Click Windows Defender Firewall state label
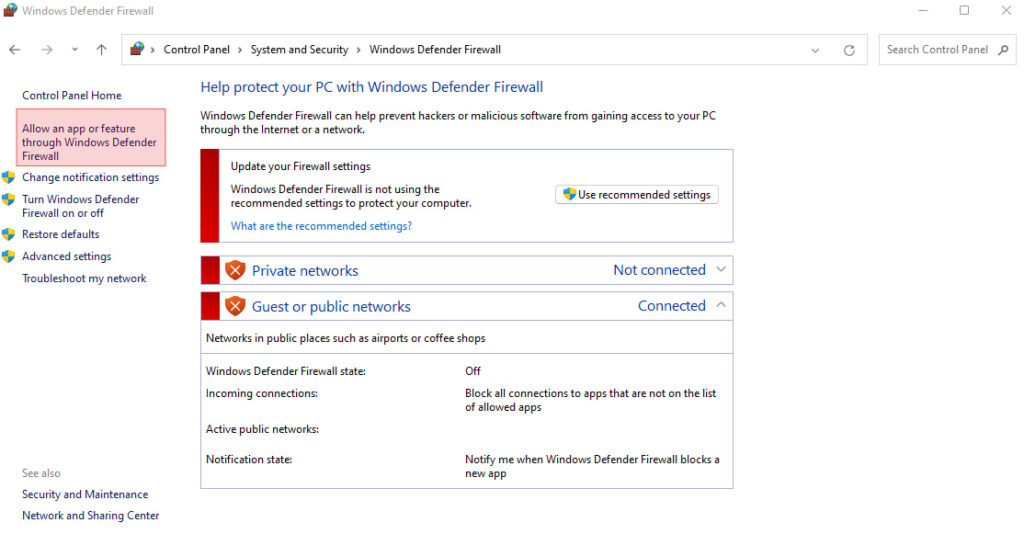Screen dimensions: 1024x534 [286, 371]
